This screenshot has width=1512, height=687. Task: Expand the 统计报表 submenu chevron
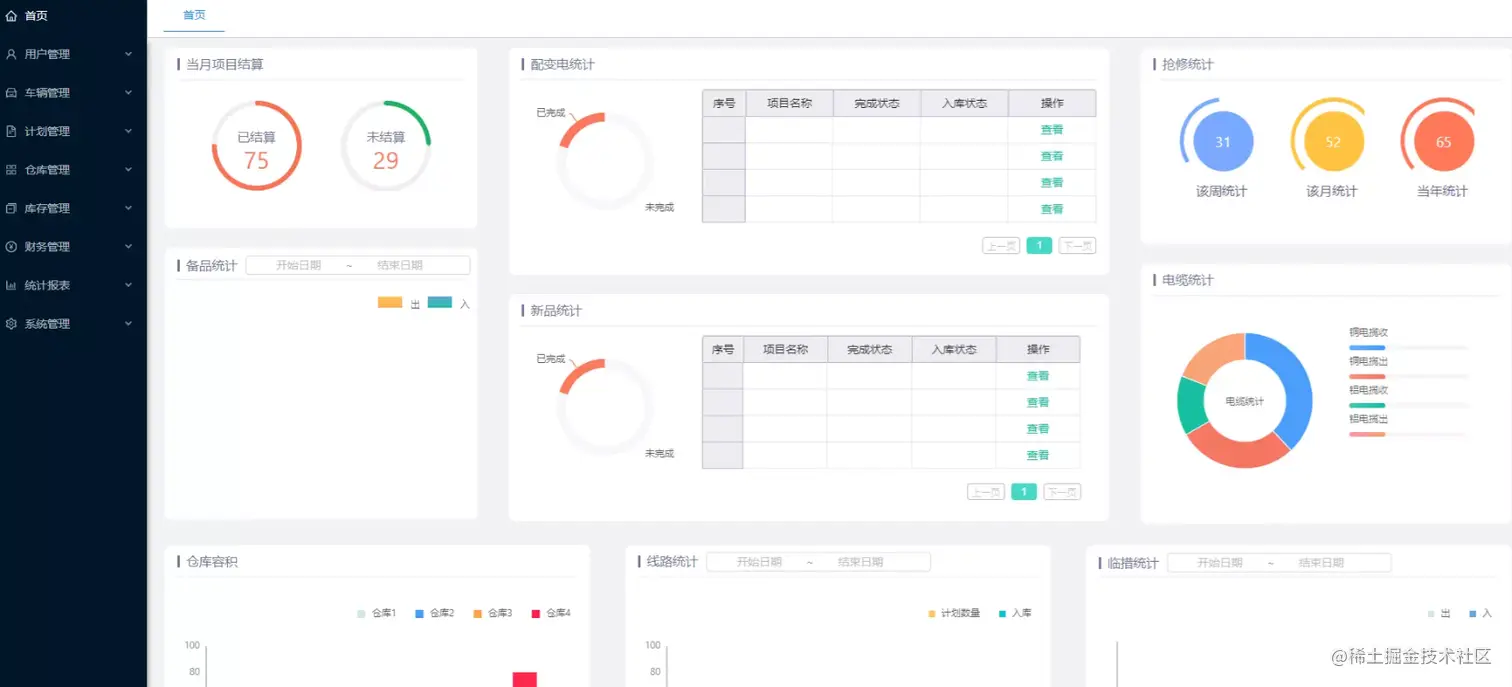[x=128, y=285]
